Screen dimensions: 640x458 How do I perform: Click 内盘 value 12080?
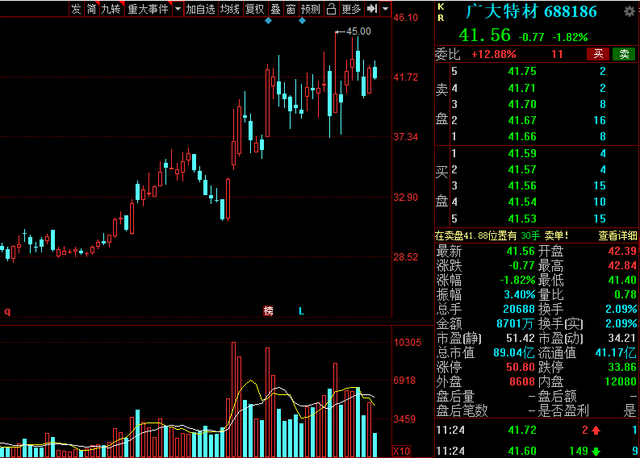620,382
